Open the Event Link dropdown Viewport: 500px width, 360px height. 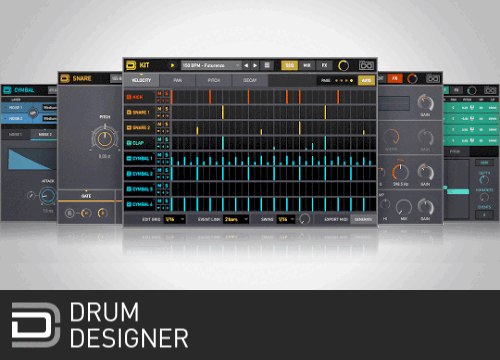coord(236,219)
